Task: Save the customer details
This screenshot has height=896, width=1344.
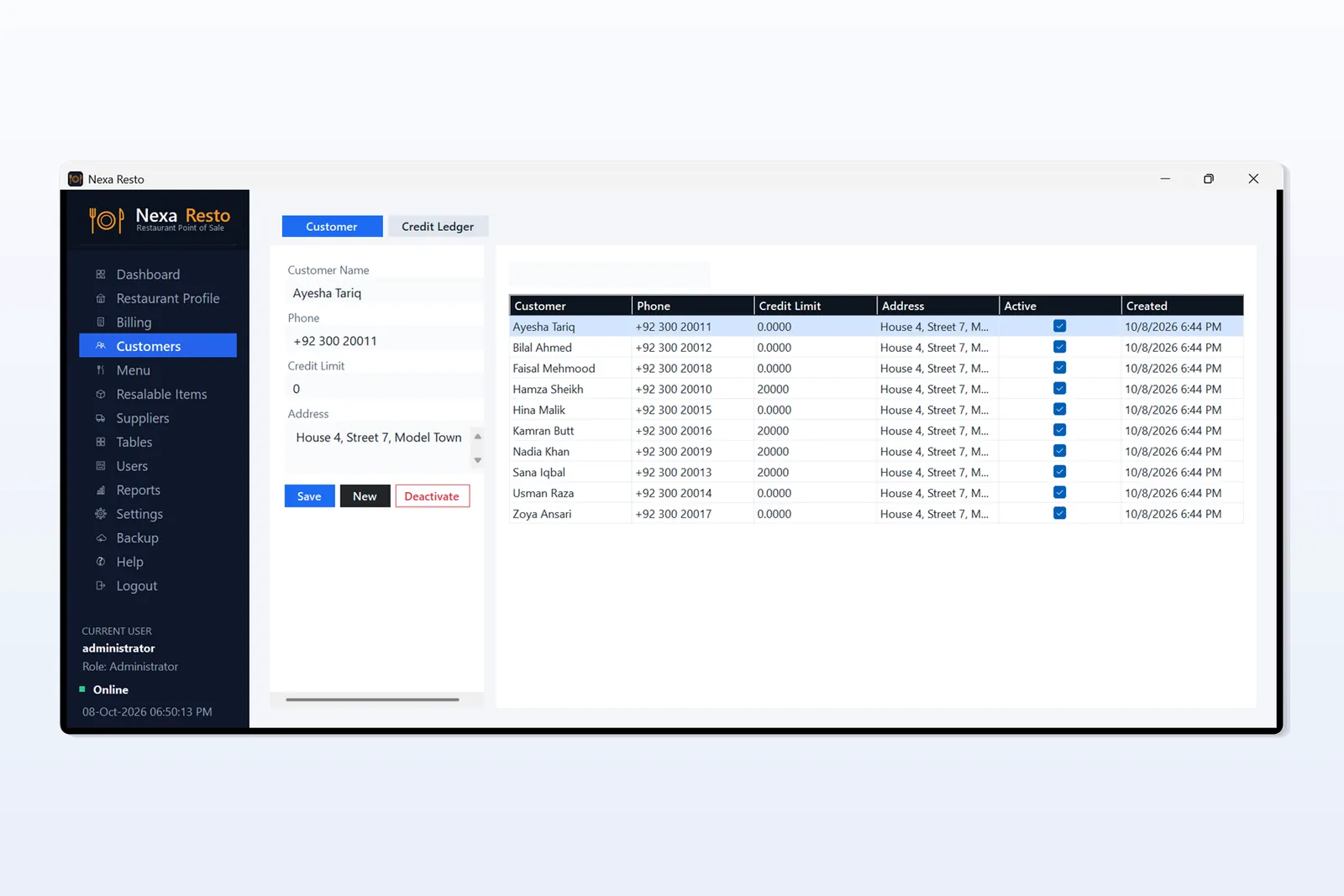Action: (x=309, y=496)
